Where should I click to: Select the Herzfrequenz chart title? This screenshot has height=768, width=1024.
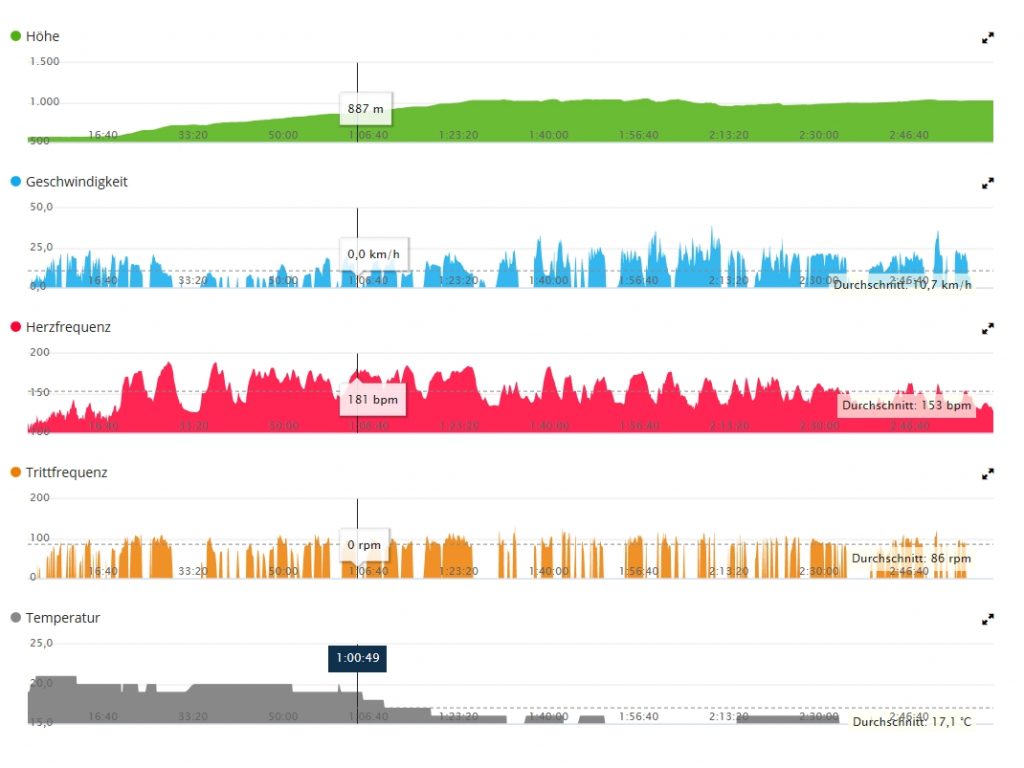pyautogui.click(x=68, y=327)
